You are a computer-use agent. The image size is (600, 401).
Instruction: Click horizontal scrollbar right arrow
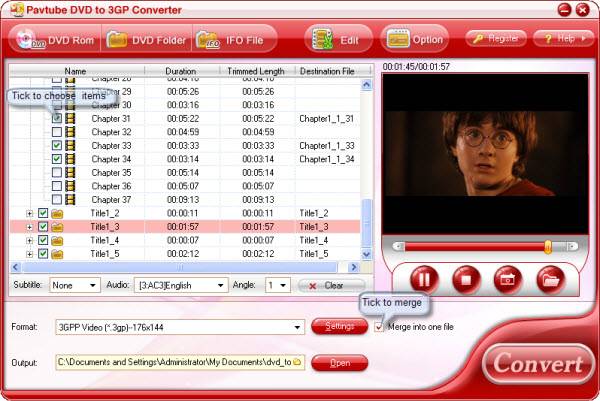(354, 267)
